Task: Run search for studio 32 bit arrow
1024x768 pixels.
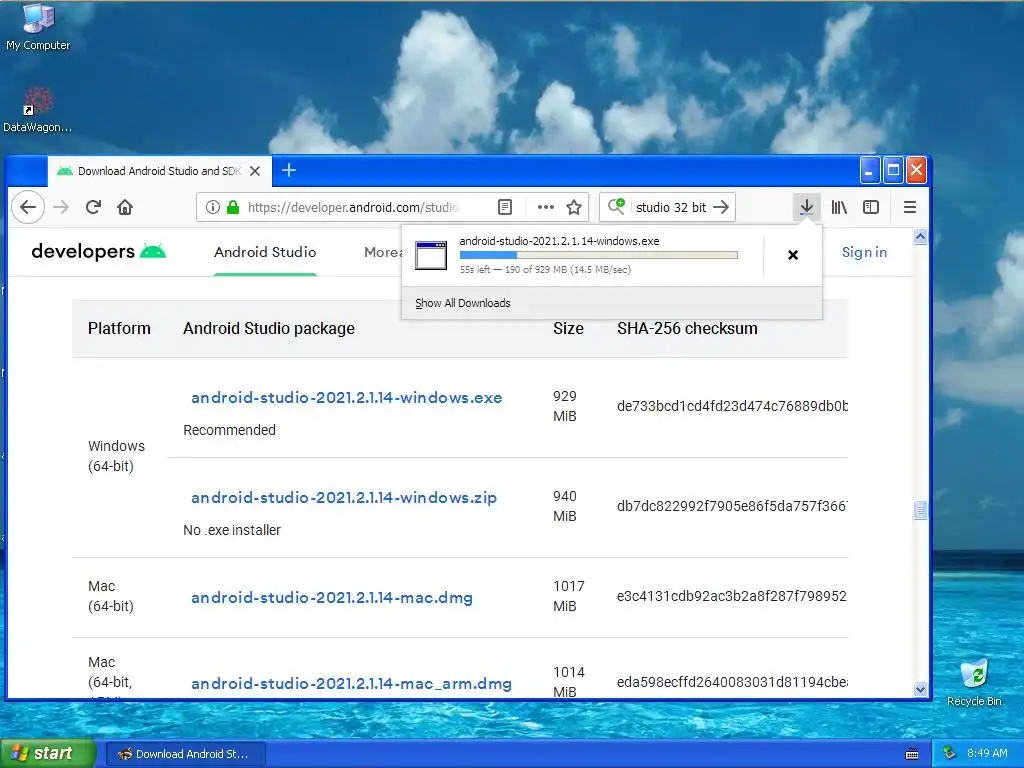Action: coord(721,208)
